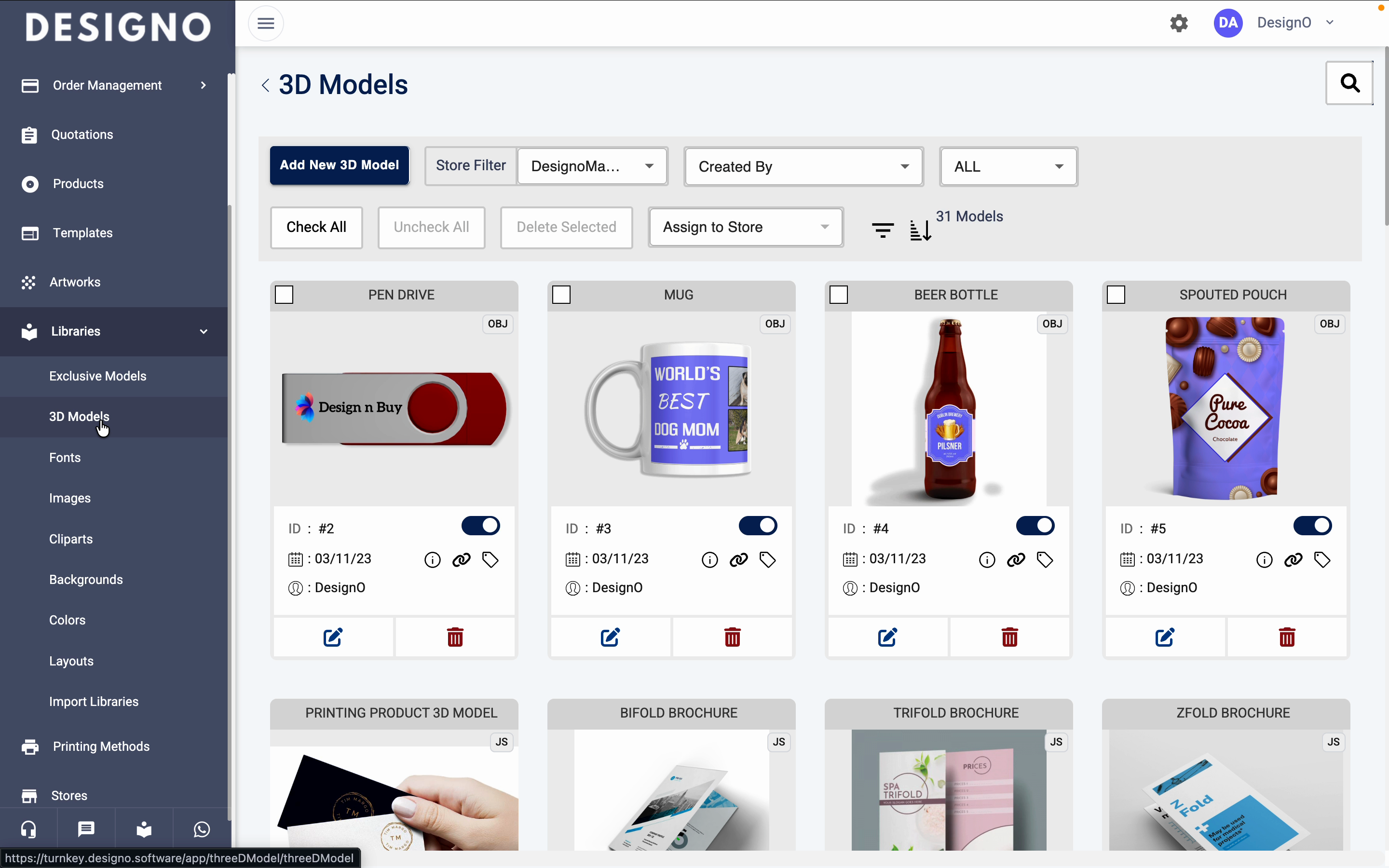This screenshot has height=868, width=1389.
Task: Click the WhatsApp icon in sidebar footer
Action: pyautogui.click(x=202, y=829)
